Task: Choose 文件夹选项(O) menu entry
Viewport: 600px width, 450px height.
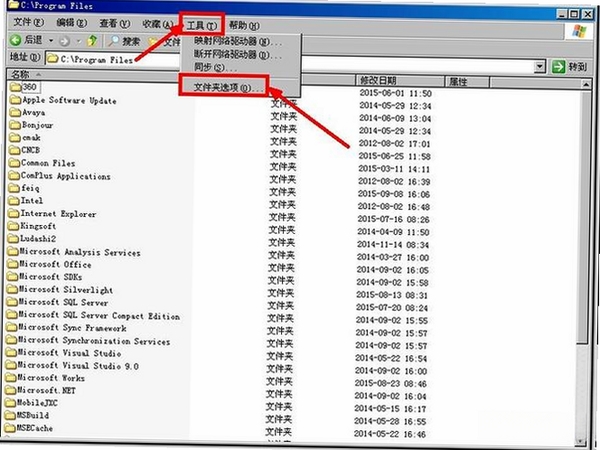Action: click(x=228, y=87)
